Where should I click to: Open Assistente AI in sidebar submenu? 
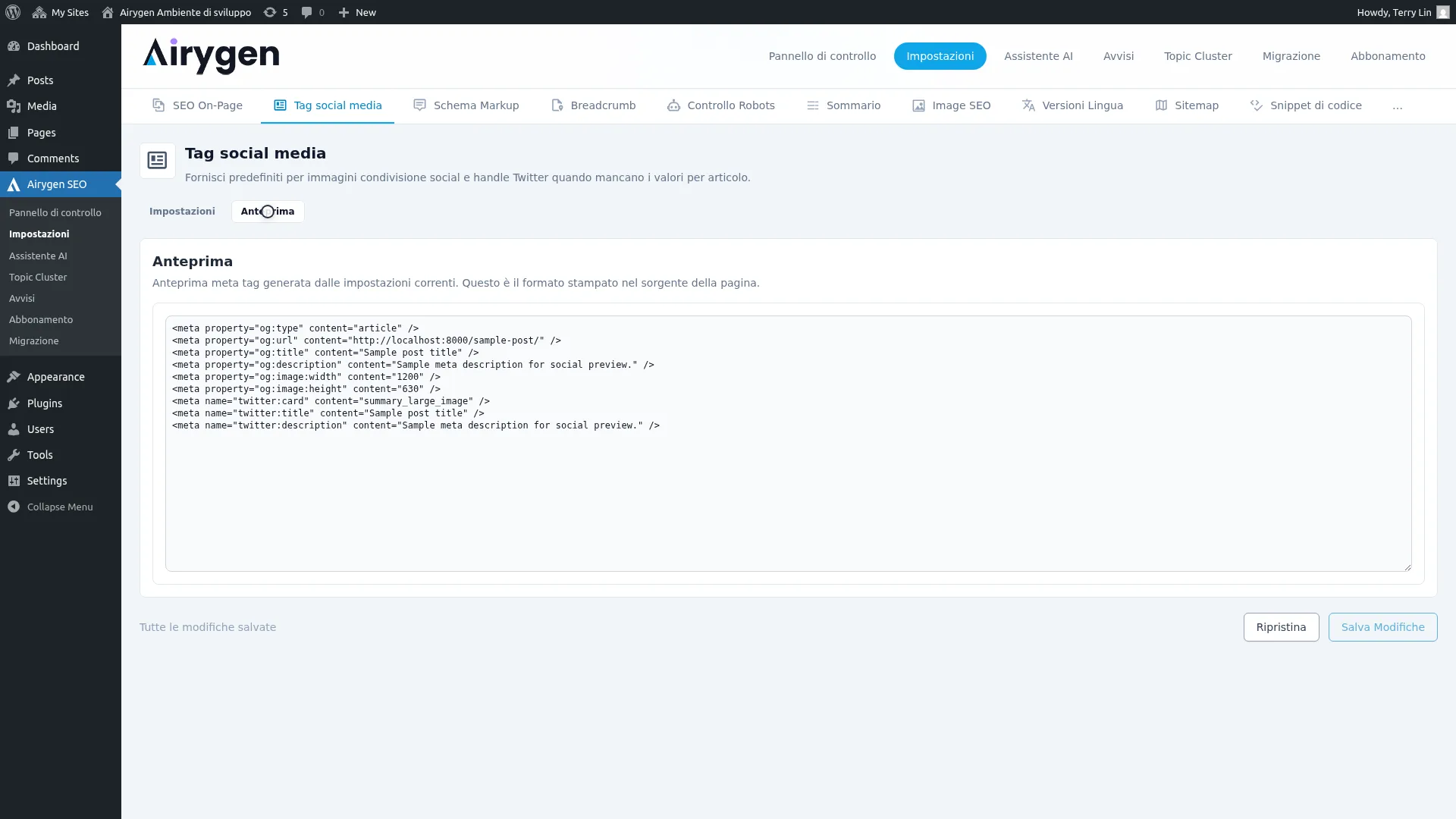point(38,256)
